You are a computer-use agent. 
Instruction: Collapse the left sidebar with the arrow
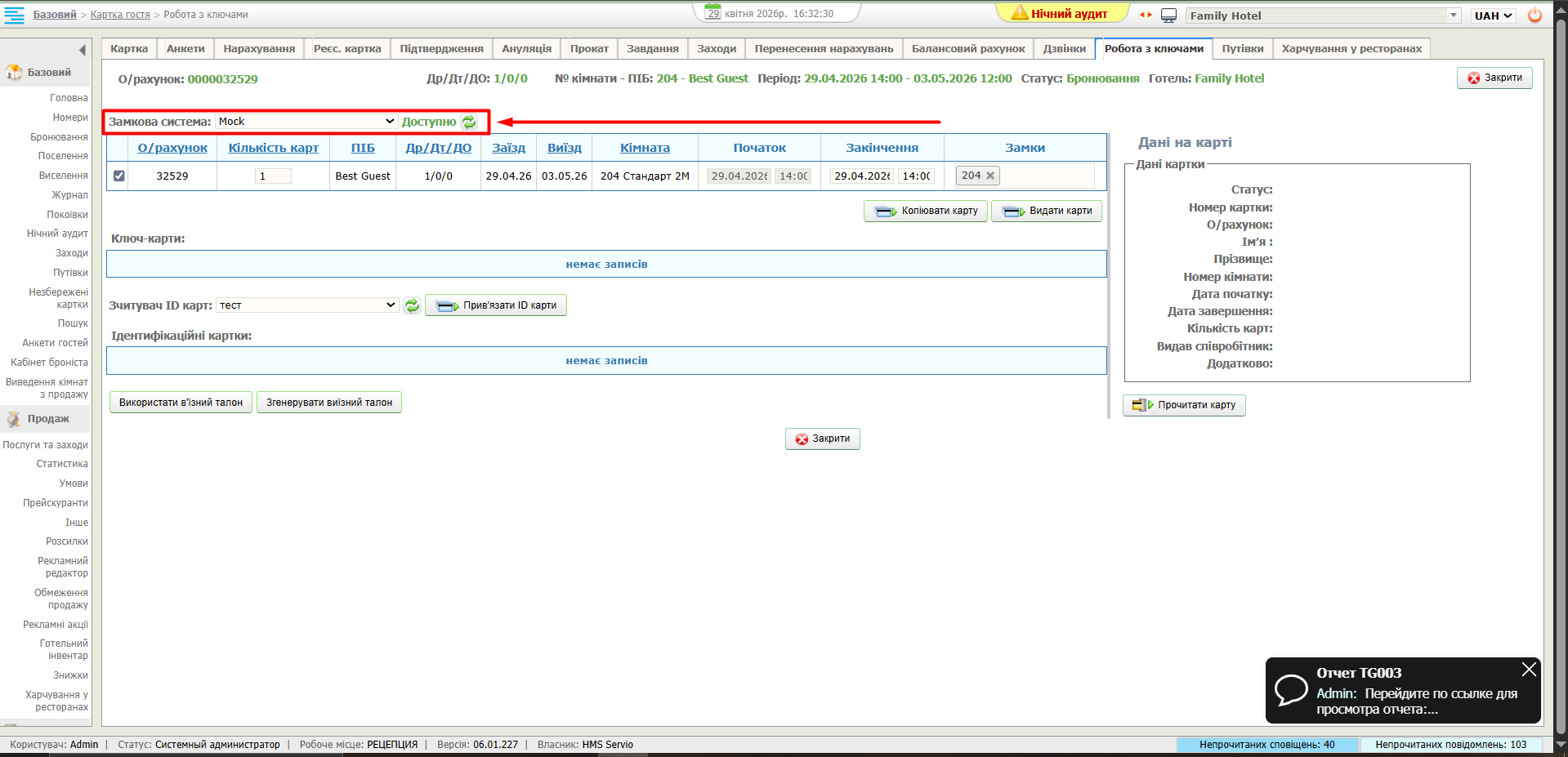pyautogui.click(x=82, y=50)
